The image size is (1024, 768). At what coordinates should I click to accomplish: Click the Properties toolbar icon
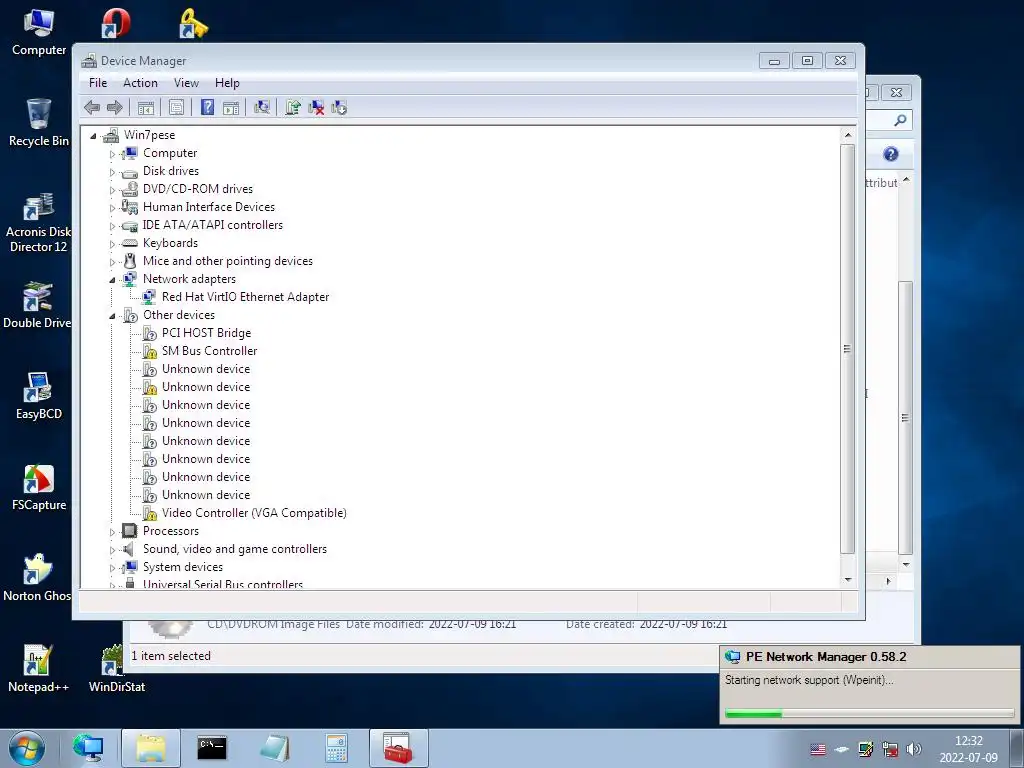click(176, 107)
